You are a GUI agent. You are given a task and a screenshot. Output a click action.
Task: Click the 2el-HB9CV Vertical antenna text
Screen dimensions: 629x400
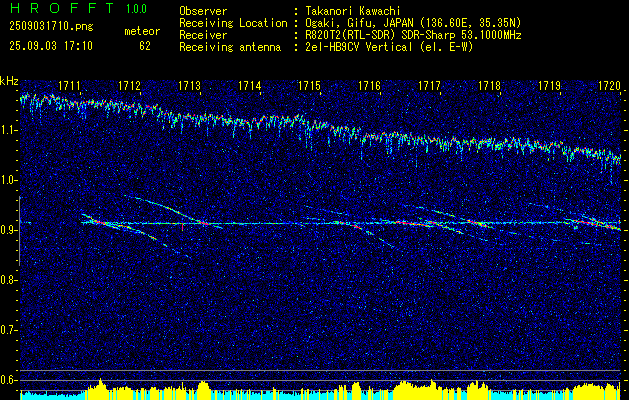pyautogui.click(x=388, y=47)
